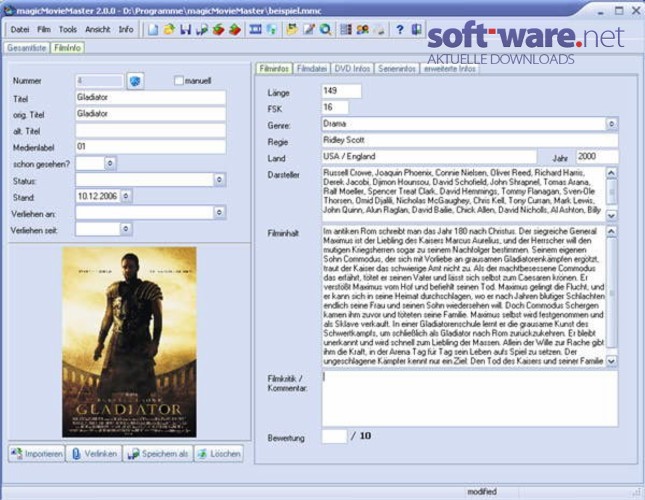Enable the manuell checkbox

(x=179, y=81)
